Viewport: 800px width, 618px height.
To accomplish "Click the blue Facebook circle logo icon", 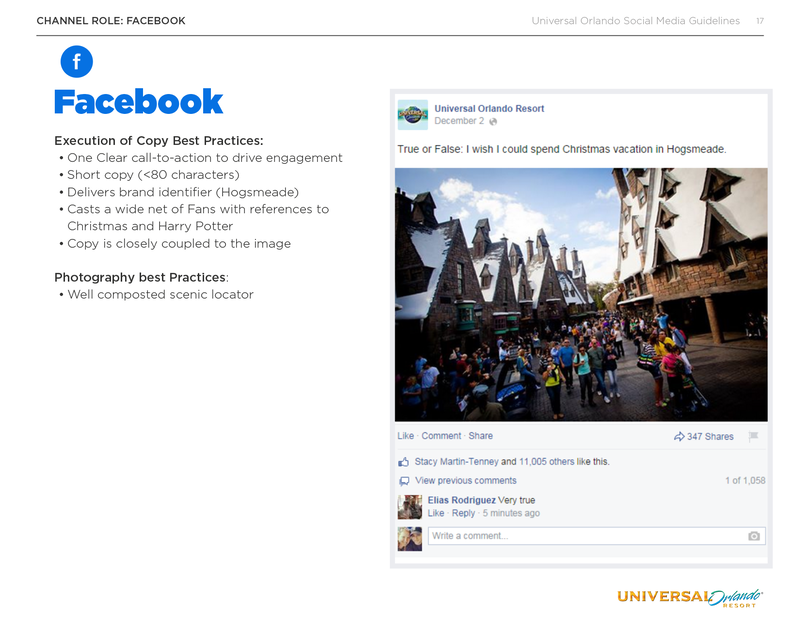I will click(x=77, y=62).
